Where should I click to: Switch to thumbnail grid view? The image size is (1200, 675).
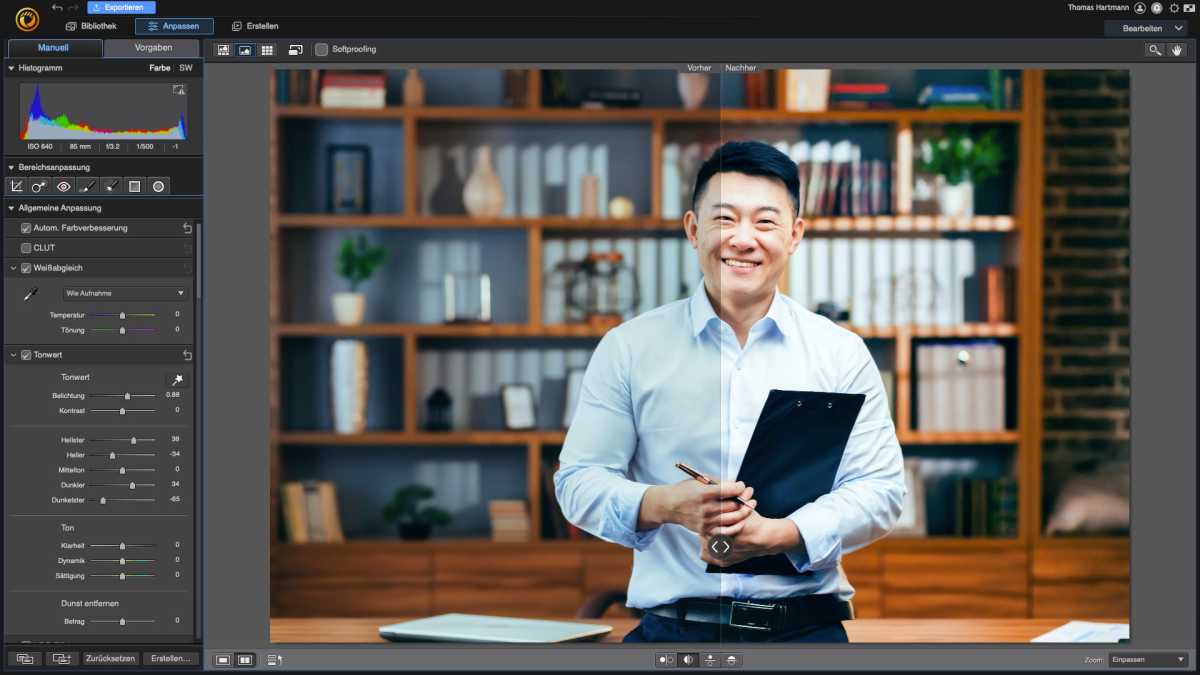[x=267, y=49]
